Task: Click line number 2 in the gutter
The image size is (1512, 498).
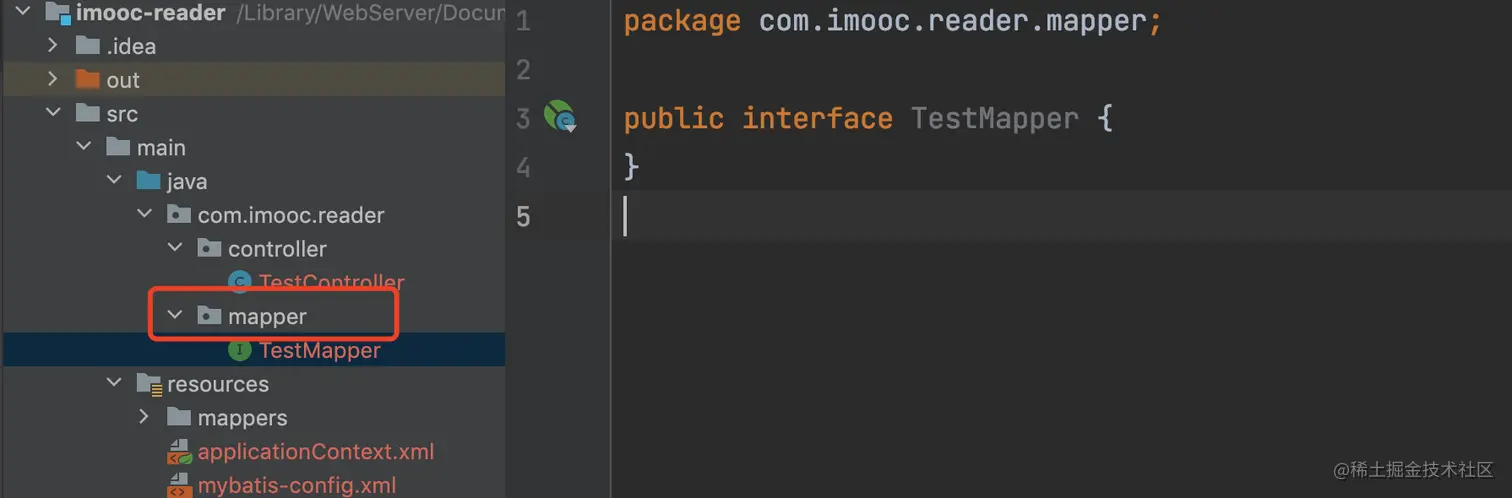Action: pos(523,70)
